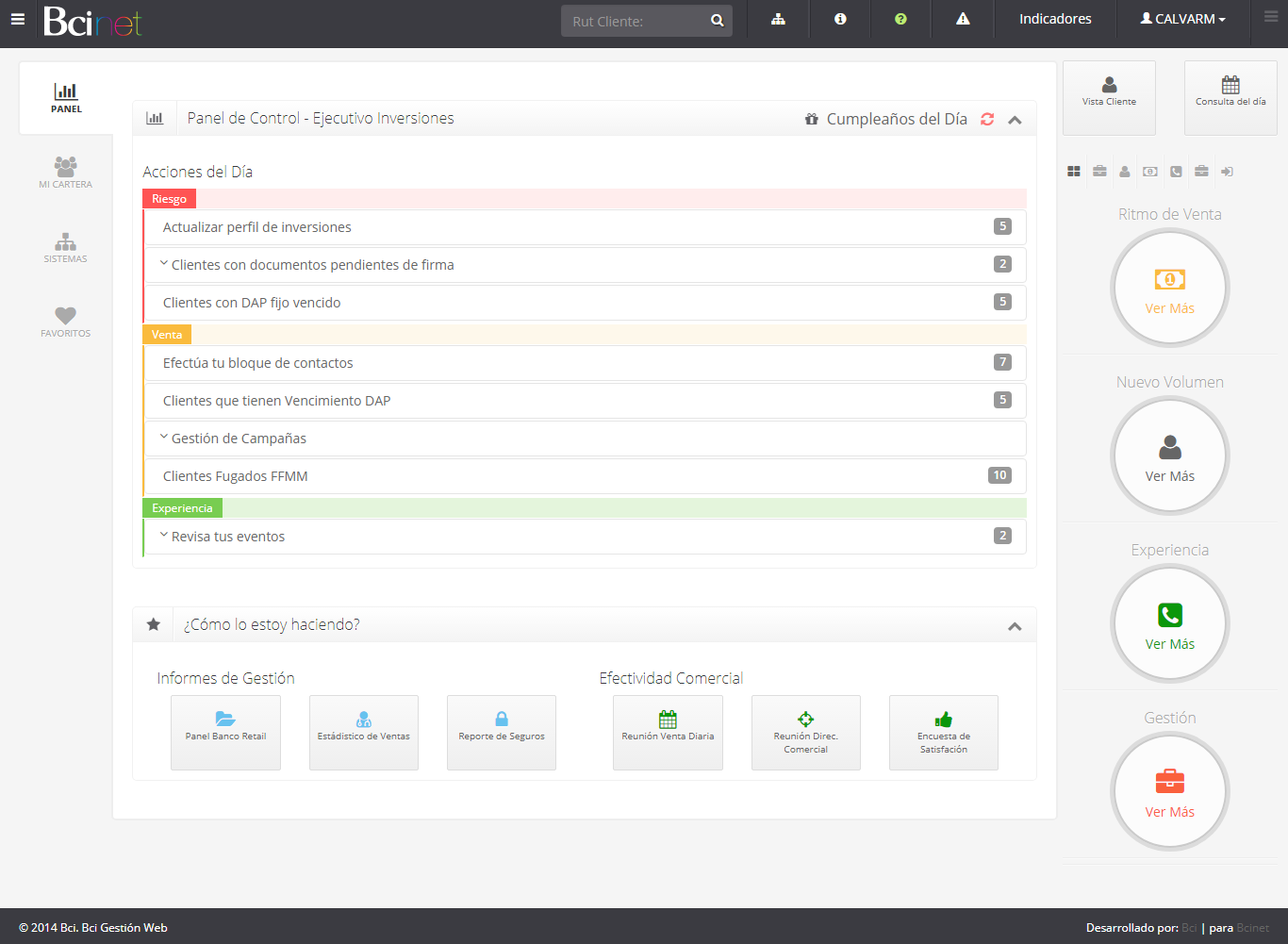Click the search magnifier in Rut Cliente
The image size is (1288, 944).
click(717, 21)
